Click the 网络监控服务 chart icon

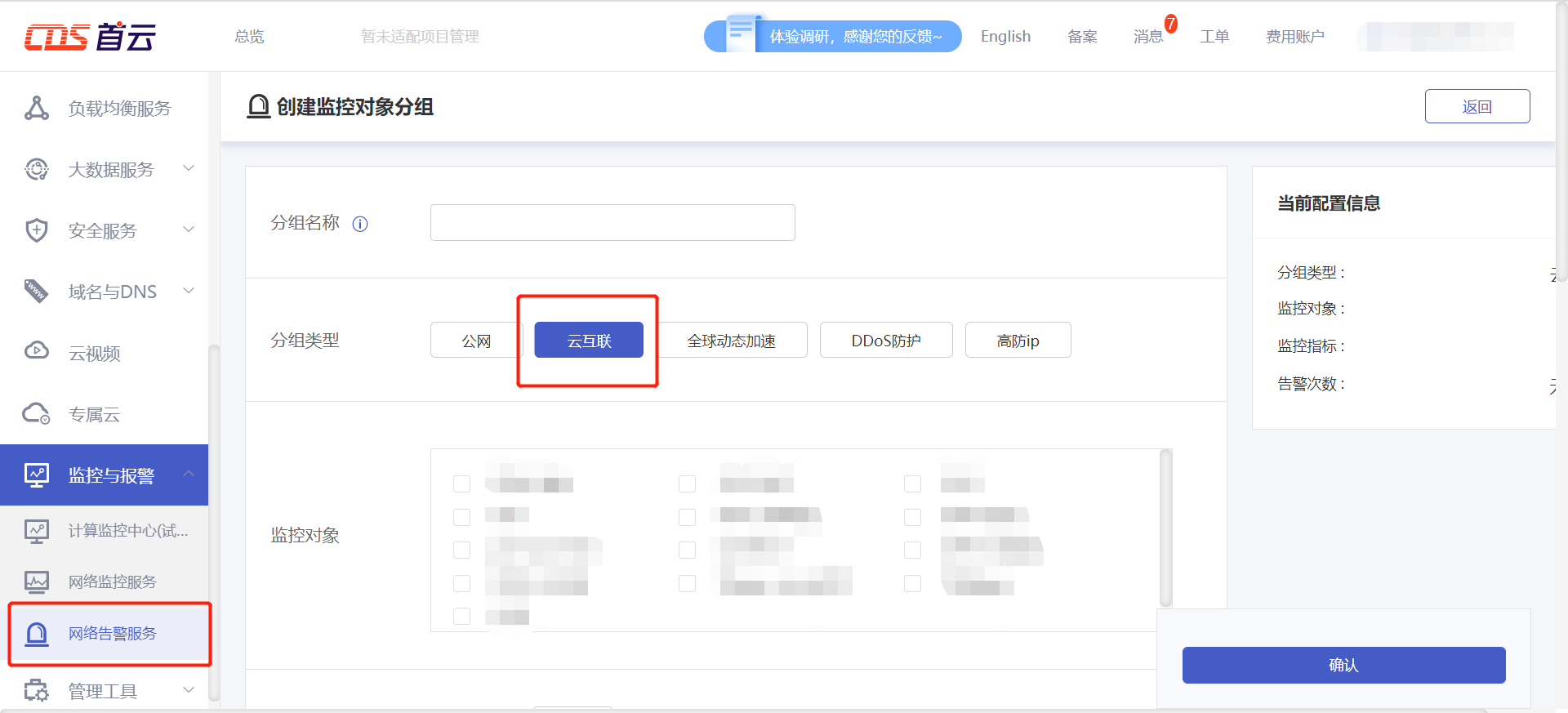[x=37, y=582]
